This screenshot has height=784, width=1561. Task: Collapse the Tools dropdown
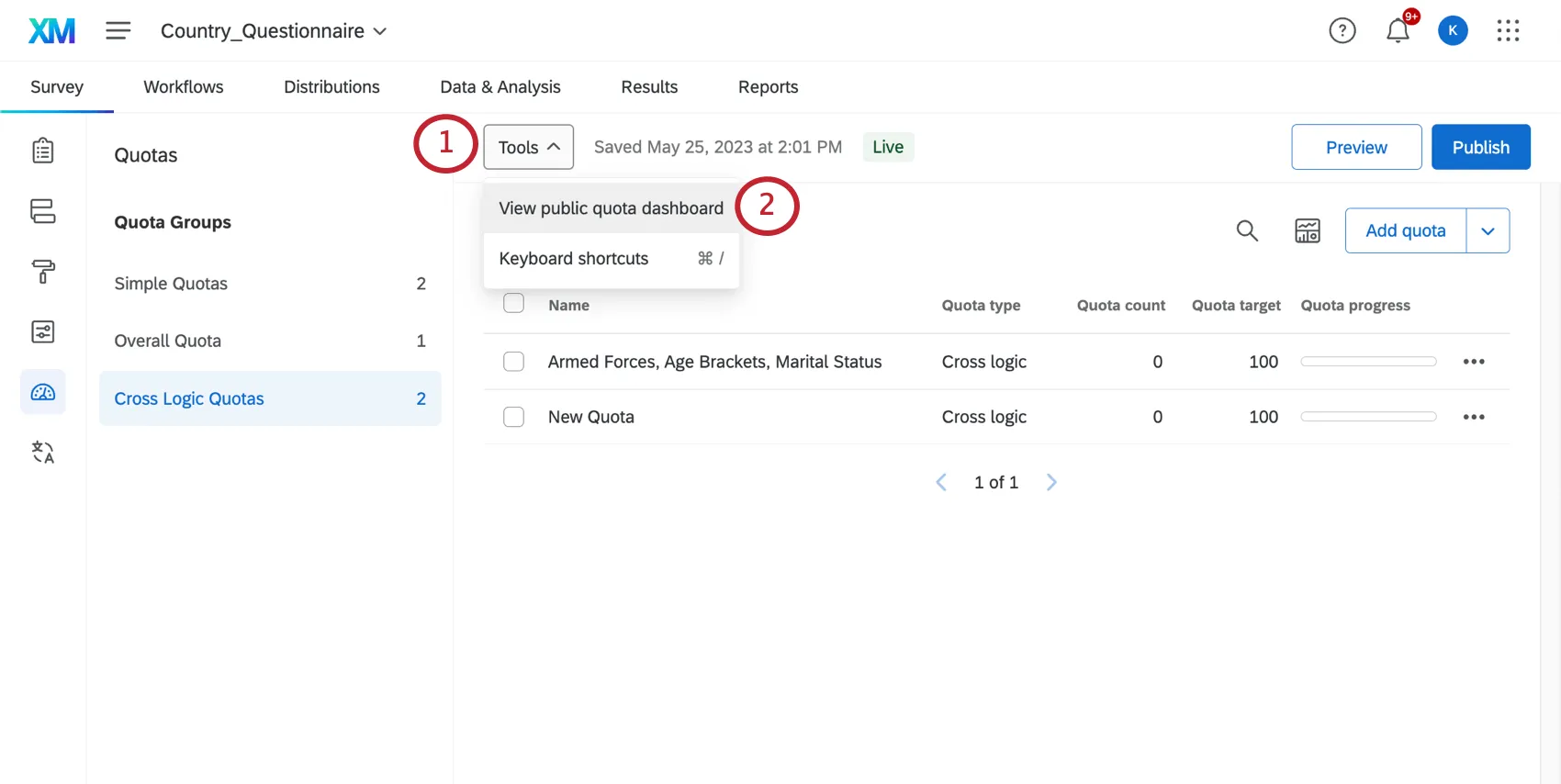(528, 147)
